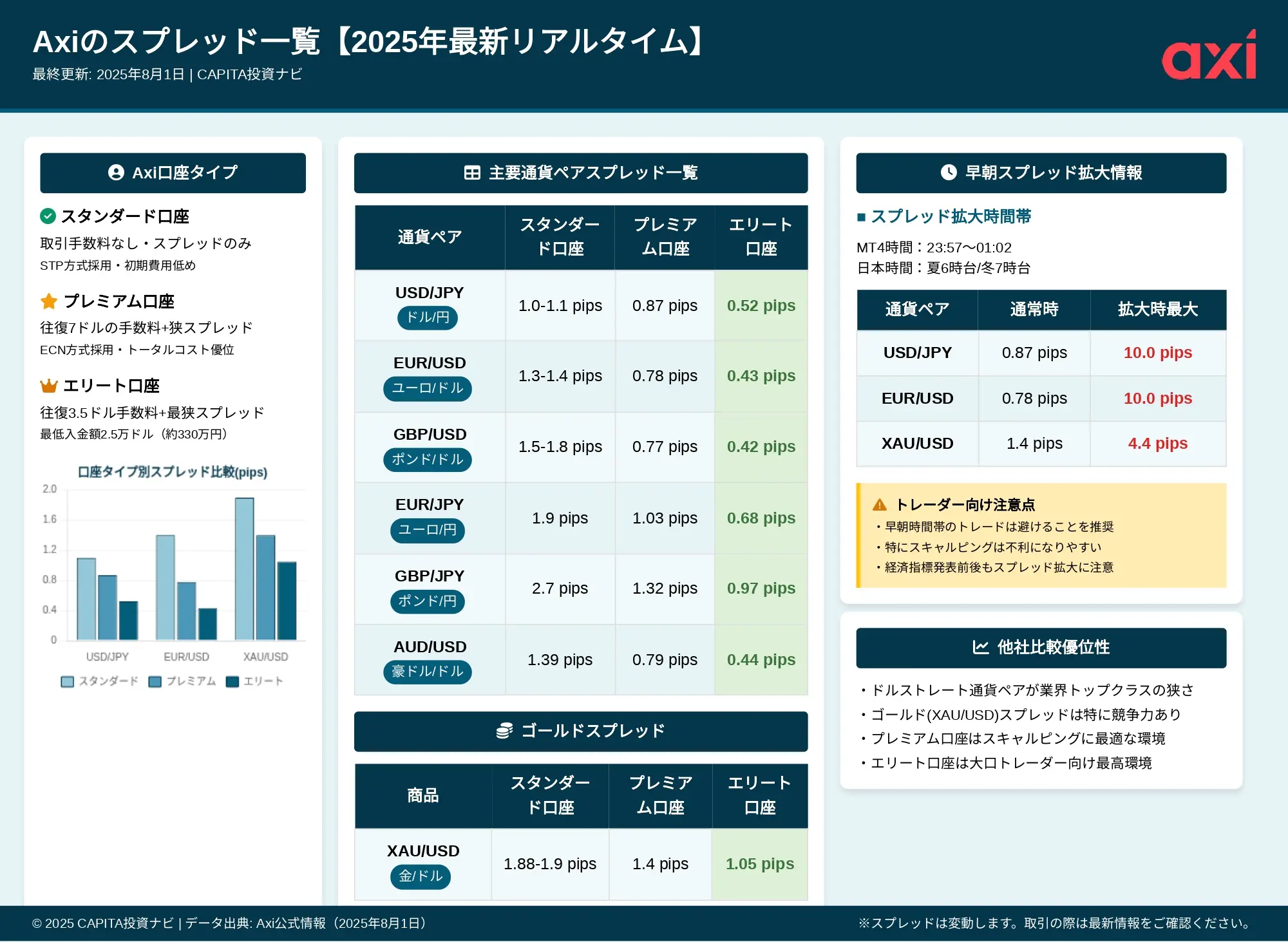Screen dimensions: 1288x942
Task: Click the 1.32 pips premium cell for GBP/JPY
Action: pyautogui.click(x=665, y=589)
